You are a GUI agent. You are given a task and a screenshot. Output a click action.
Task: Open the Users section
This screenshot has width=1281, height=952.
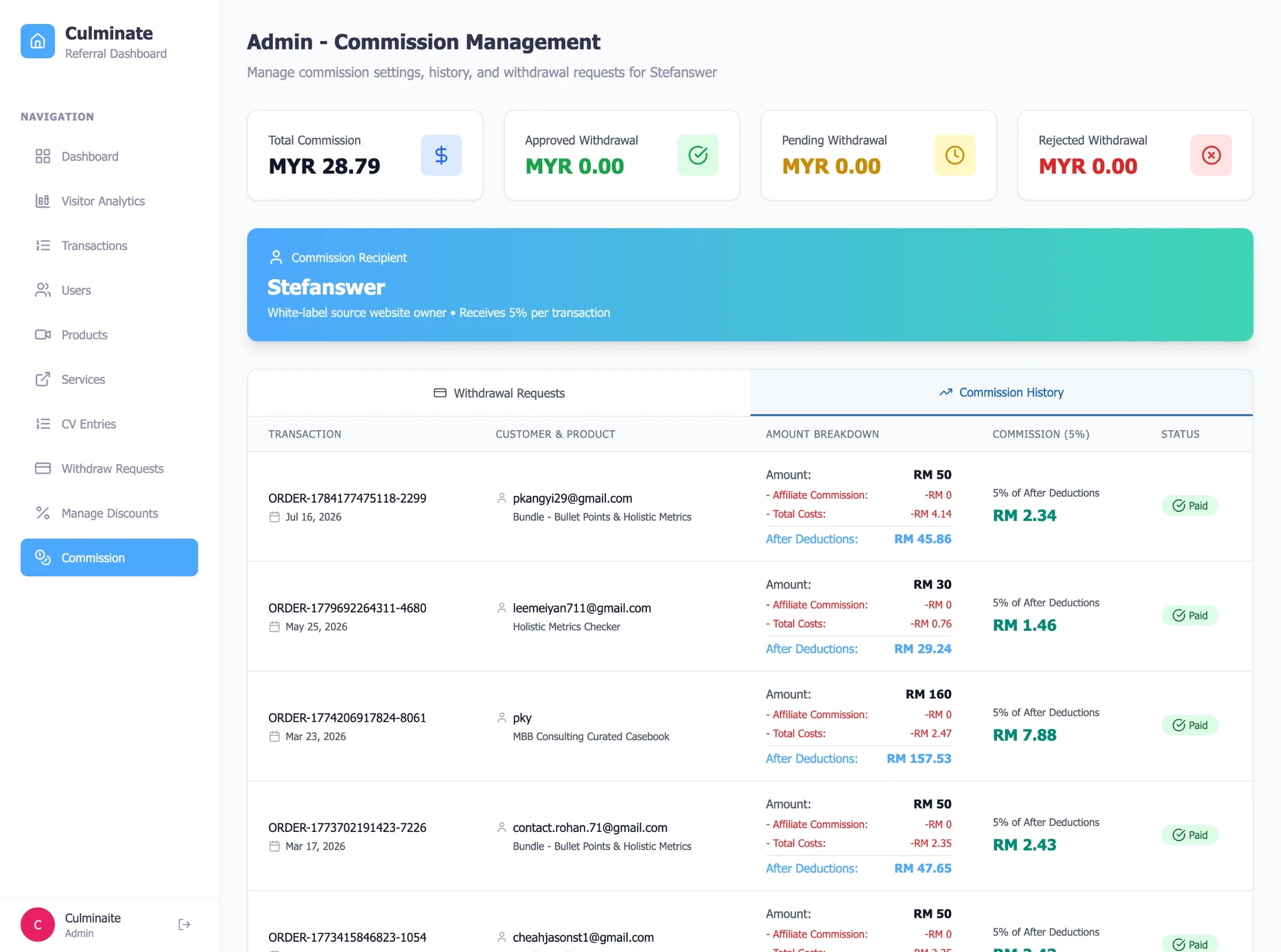click(109, 290)
